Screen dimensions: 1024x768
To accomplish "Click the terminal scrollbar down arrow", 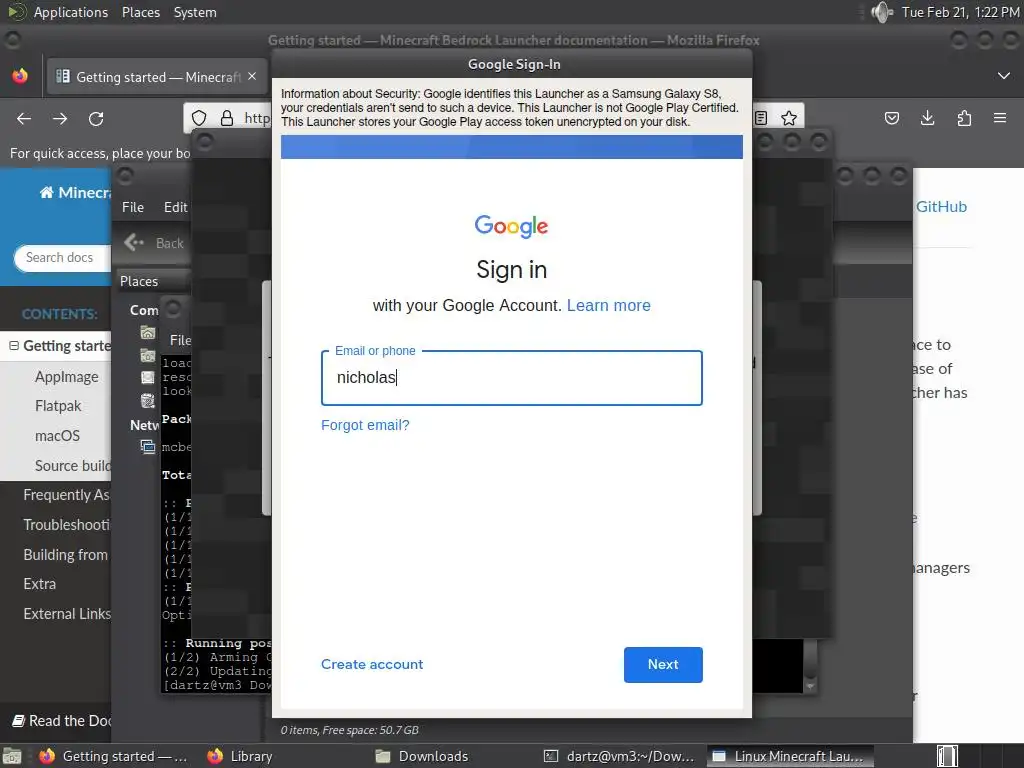I will [x=810, y=686].
